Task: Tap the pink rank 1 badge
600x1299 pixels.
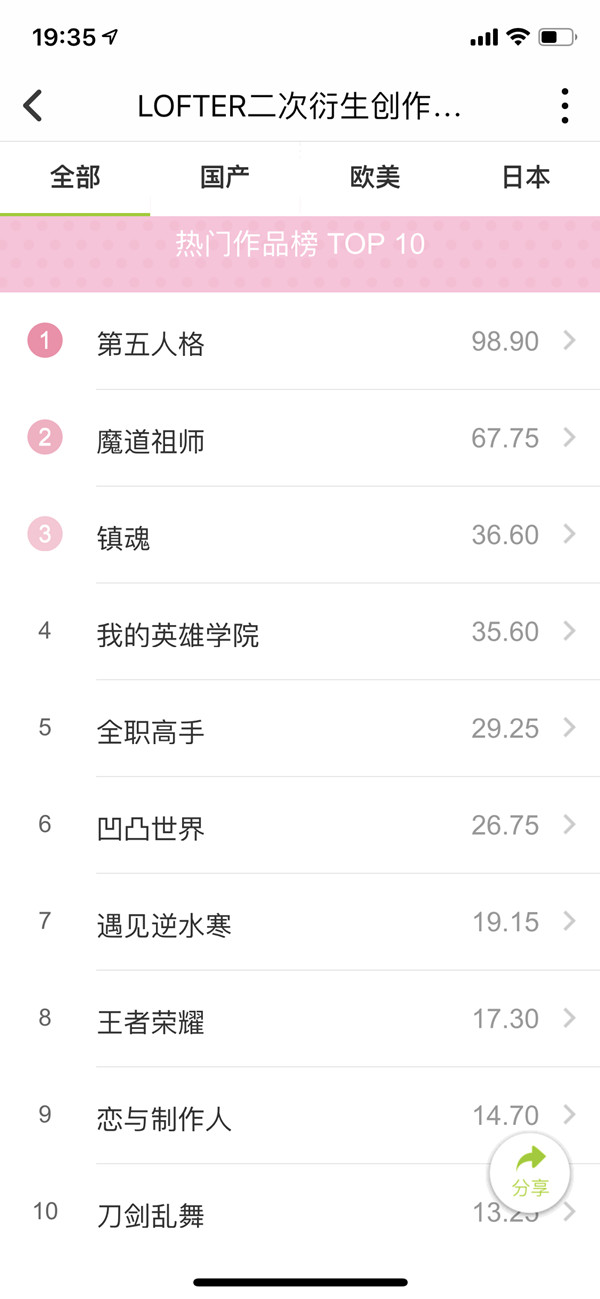Action: tap(45, 341)
